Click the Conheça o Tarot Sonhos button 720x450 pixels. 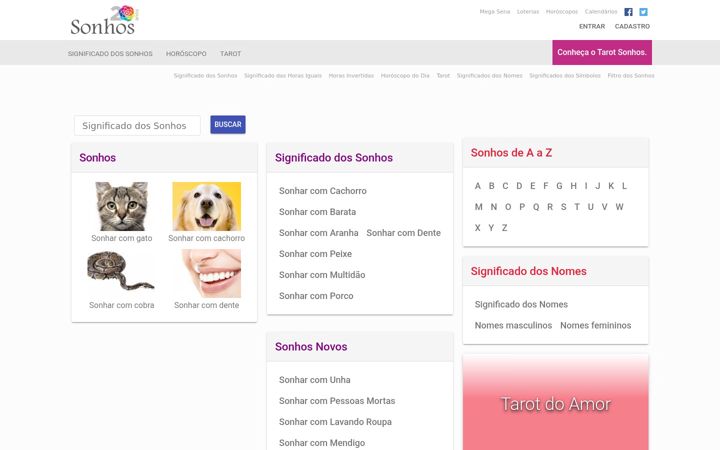click(602, 52)
